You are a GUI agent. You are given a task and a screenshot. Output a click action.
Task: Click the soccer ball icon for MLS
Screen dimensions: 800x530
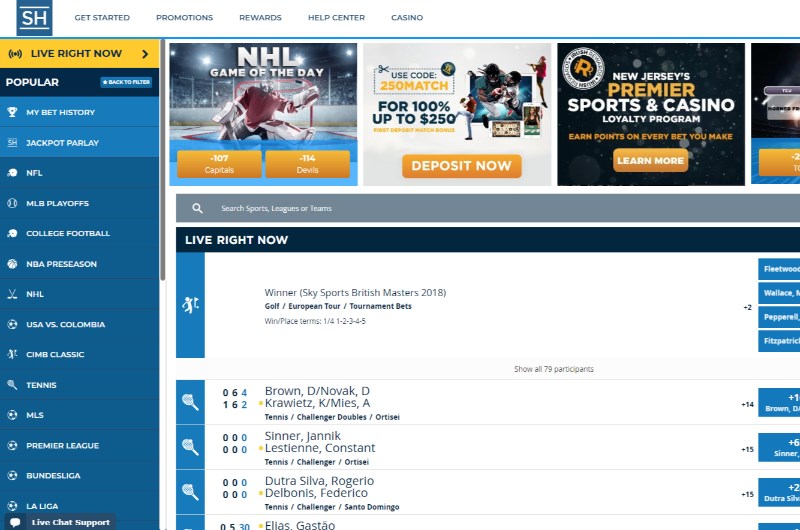(x=12, y=415)
